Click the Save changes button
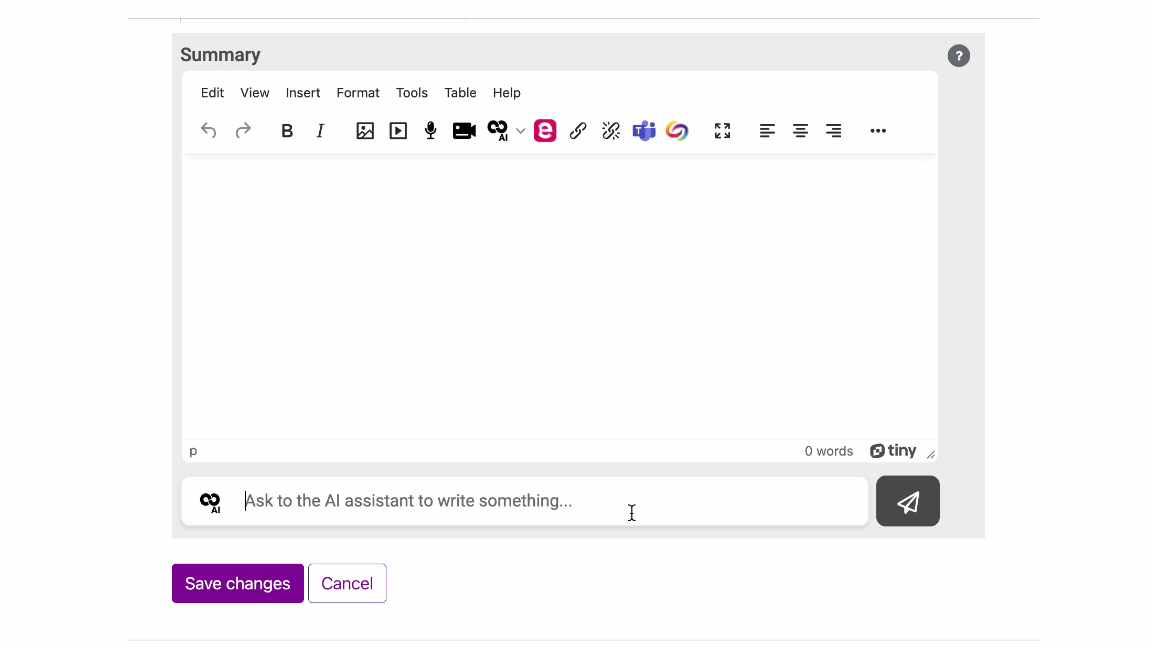The width and height of the screenshot is (1152, 648). tap(238, 584)
